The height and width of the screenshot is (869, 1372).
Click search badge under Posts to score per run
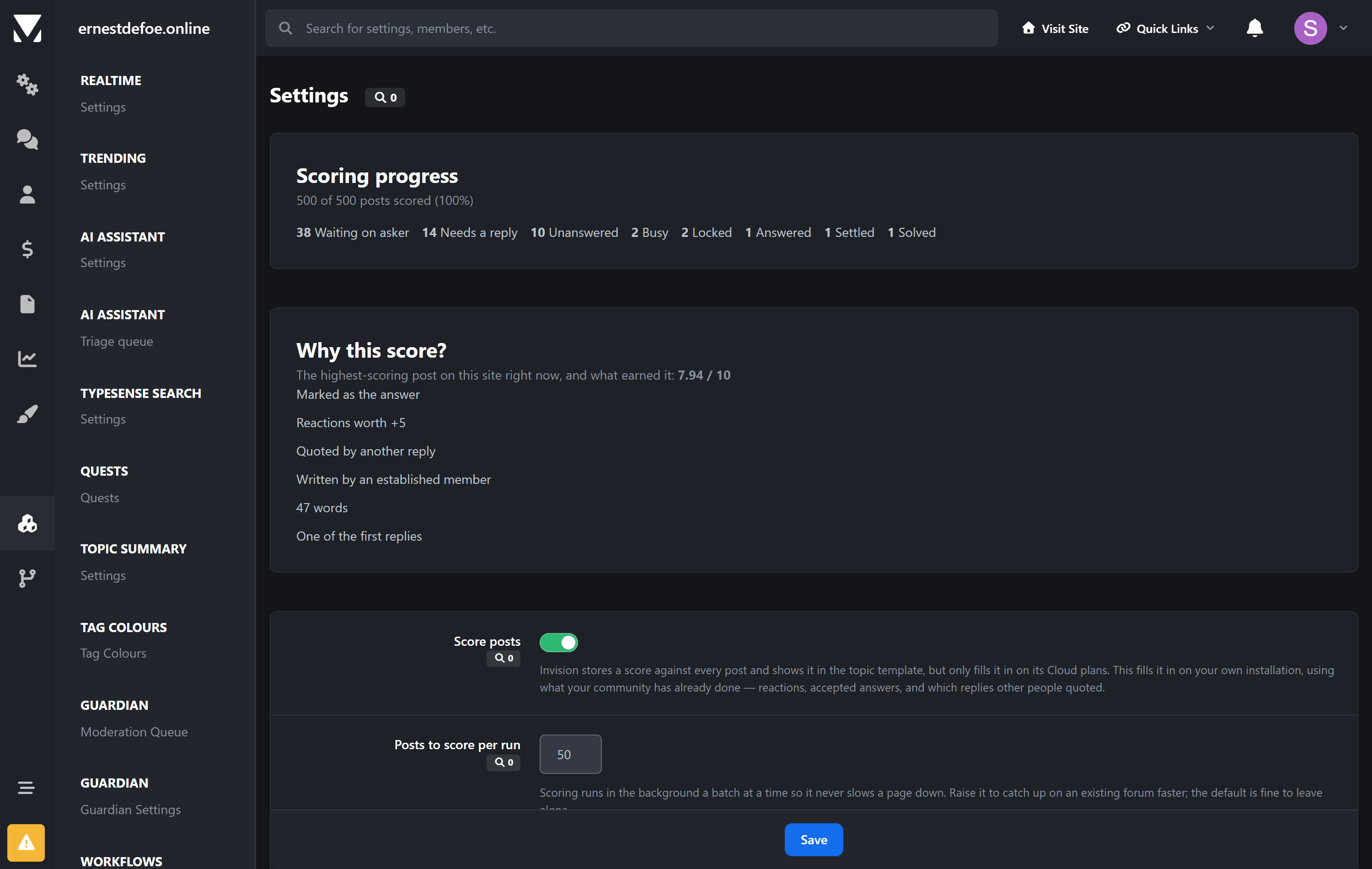coord(504,762)
